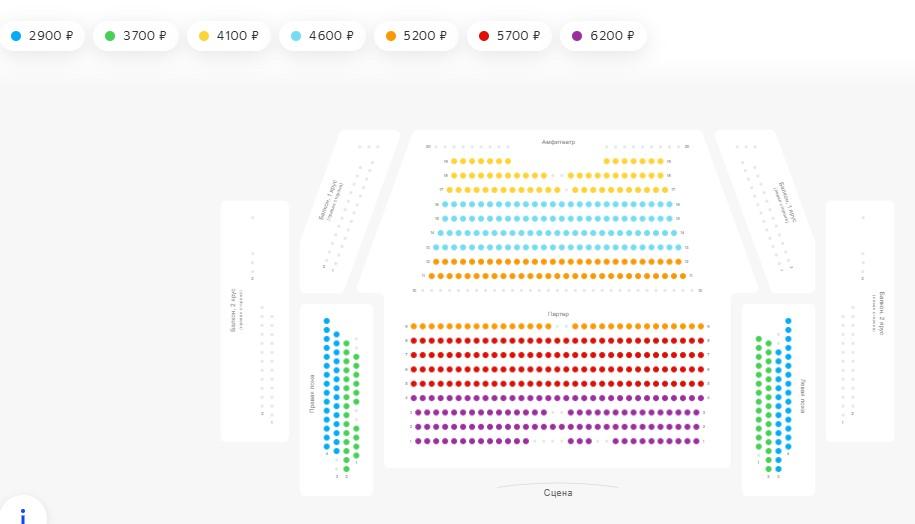Open the info icon at bottom left
Image resolution: width=915 pixels, height=524 pixels.
(x=22, y=514)
